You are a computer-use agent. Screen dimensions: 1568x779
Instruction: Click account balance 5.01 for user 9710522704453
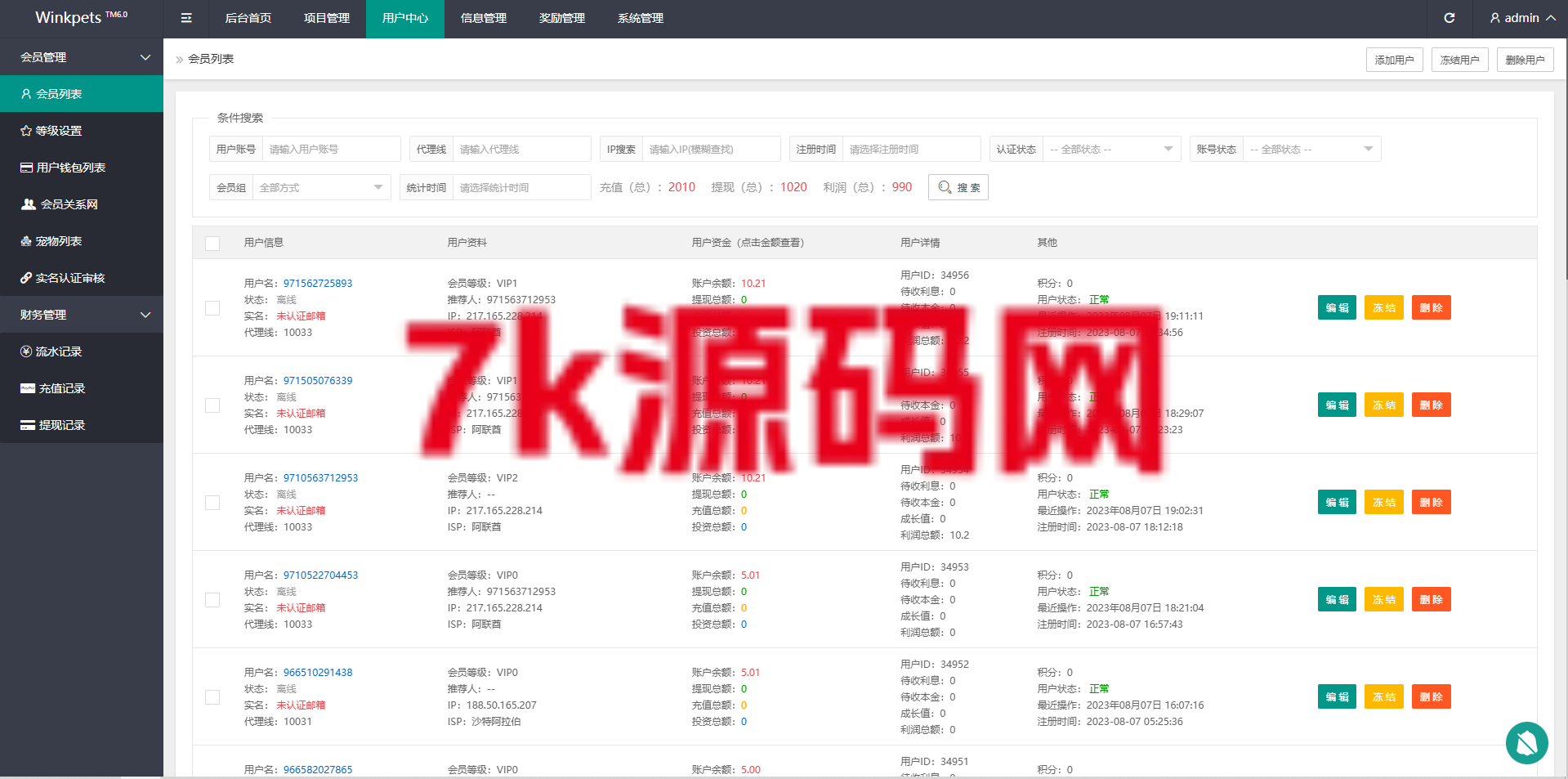750,575
